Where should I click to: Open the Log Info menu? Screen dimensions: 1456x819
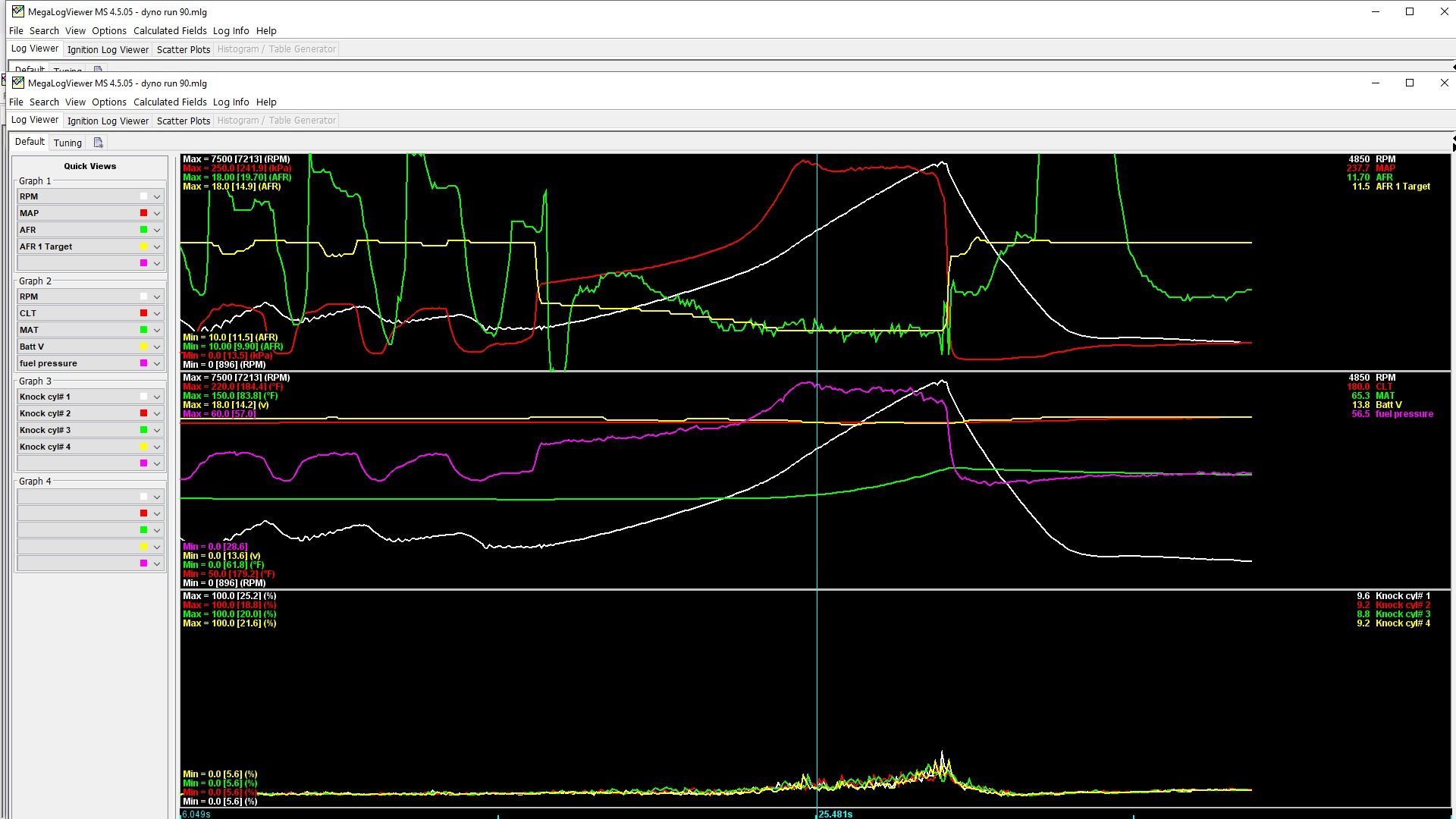click(x=231, y=102)
